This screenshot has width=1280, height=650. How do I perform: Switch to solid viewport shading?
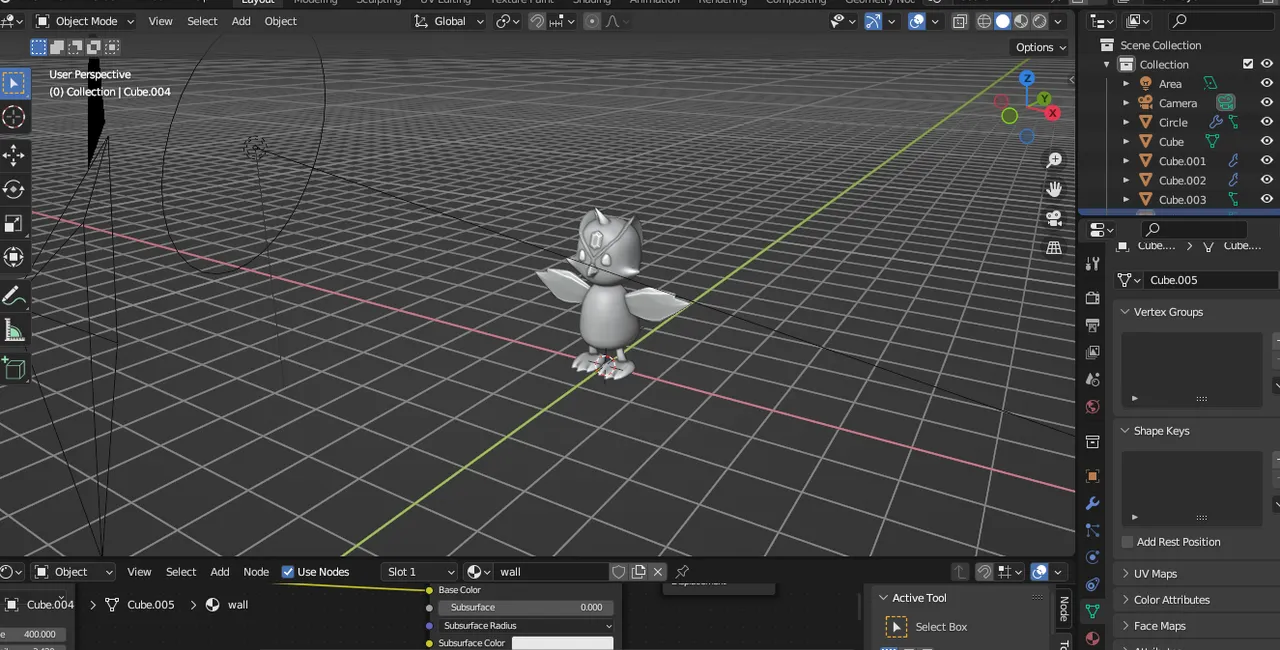coord(1003,21)
